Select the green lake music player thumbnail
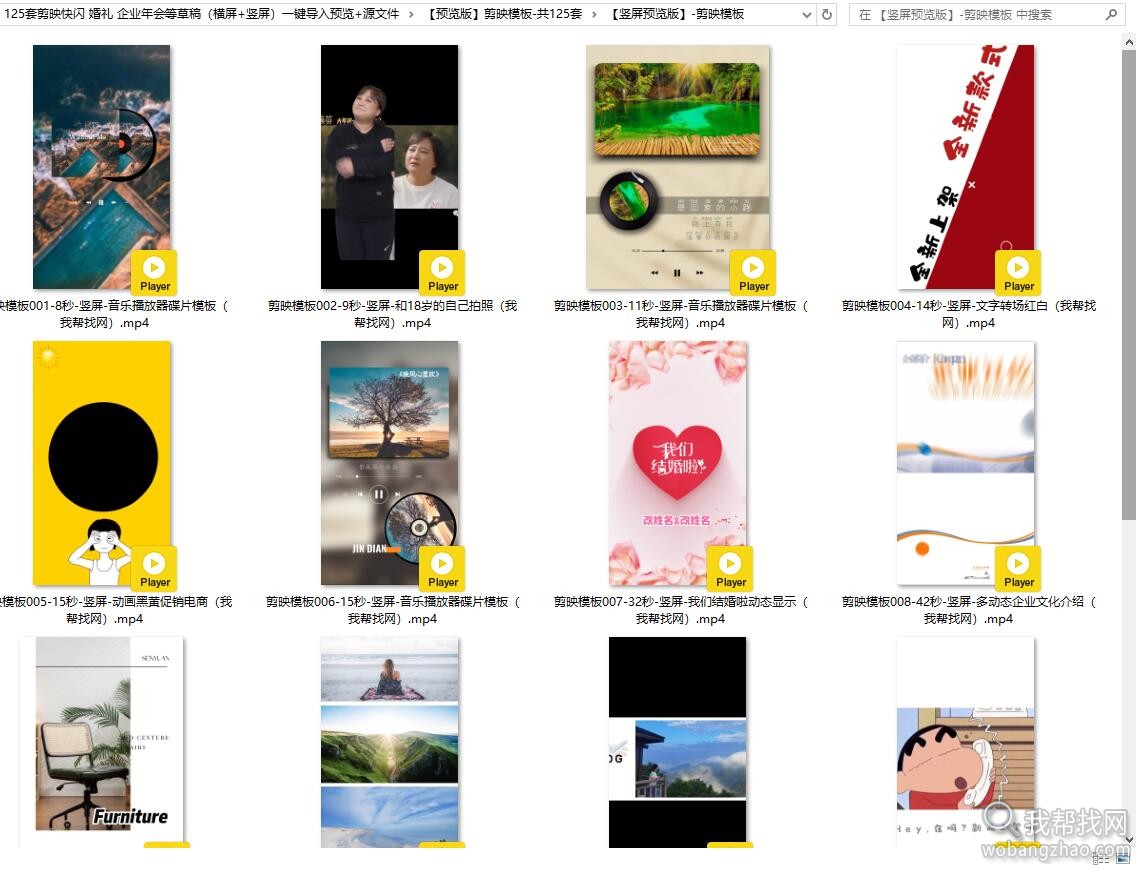This screenshot has width=1136, height=869. [677, 167]
